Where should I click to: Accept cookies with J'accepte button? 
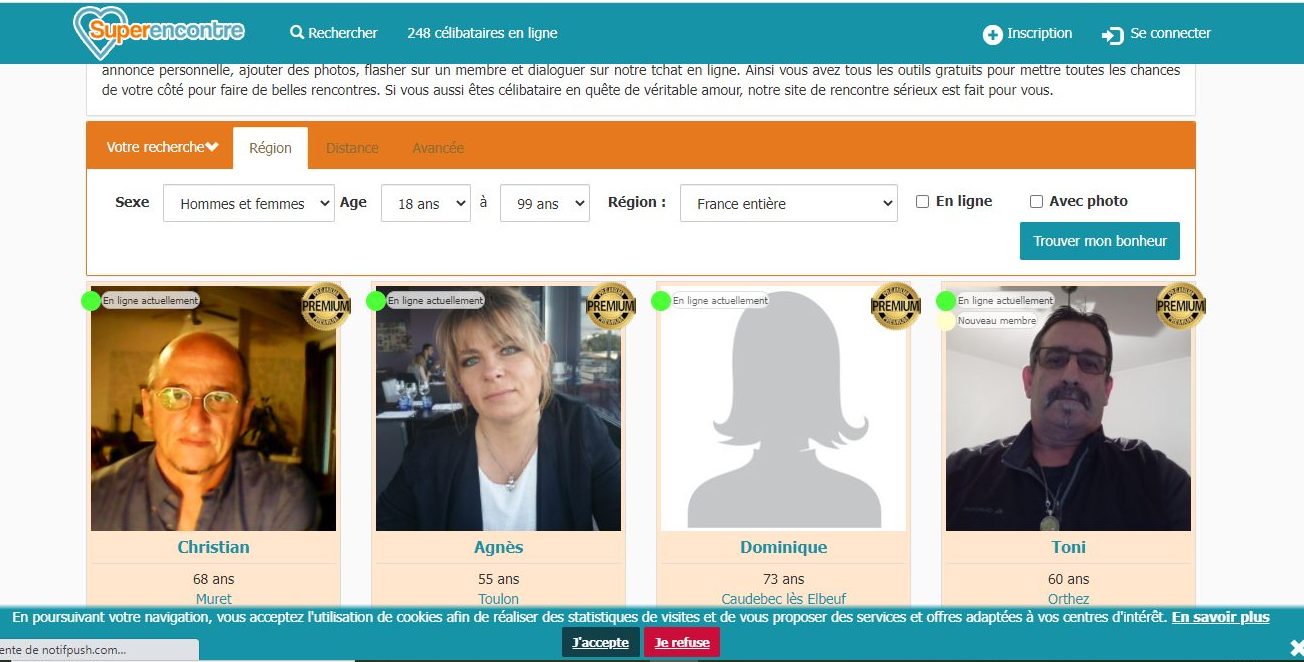pos(600,642)
